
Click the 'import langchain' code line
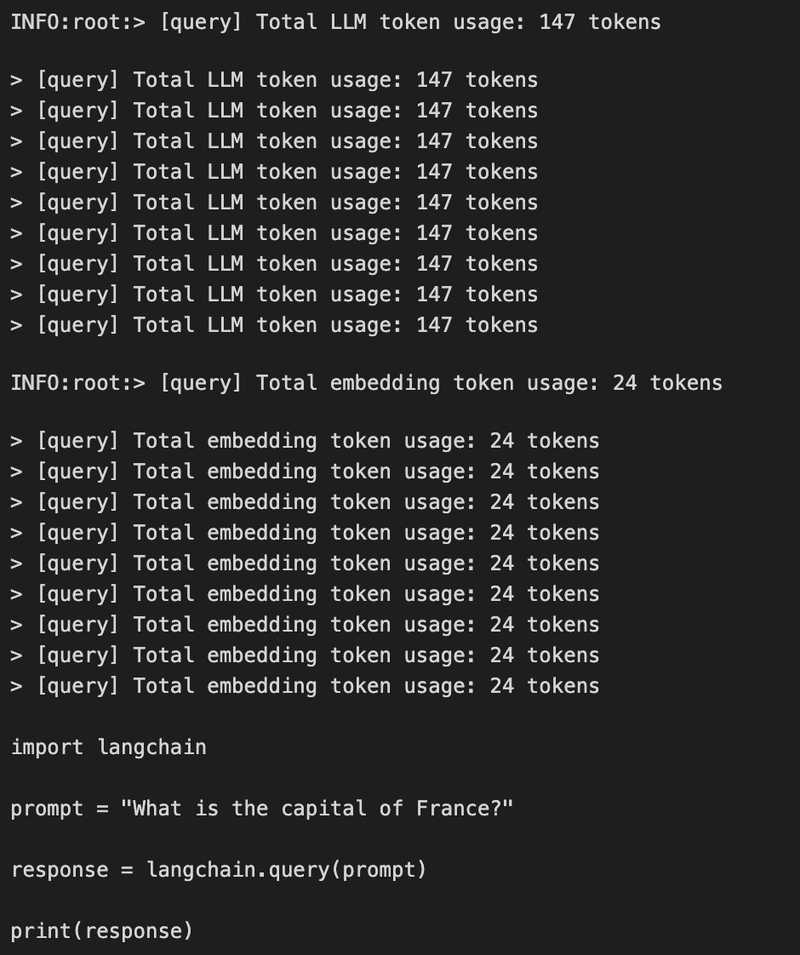click(109, 747)
